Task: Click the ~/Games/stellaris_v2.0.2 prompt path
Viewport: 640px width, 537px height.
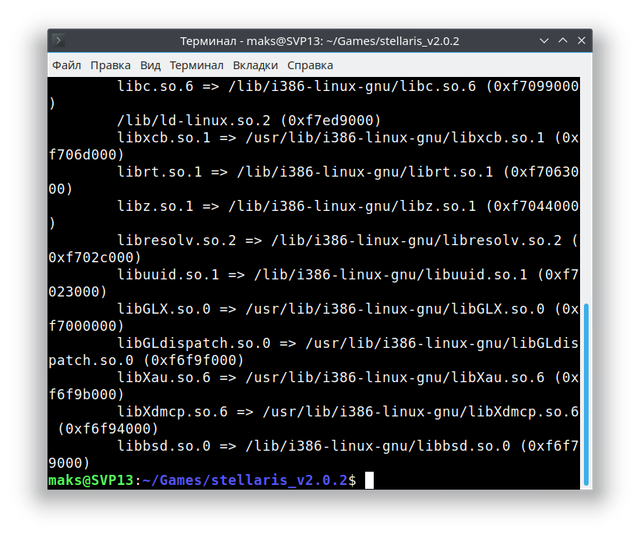Action: point(244,480)
